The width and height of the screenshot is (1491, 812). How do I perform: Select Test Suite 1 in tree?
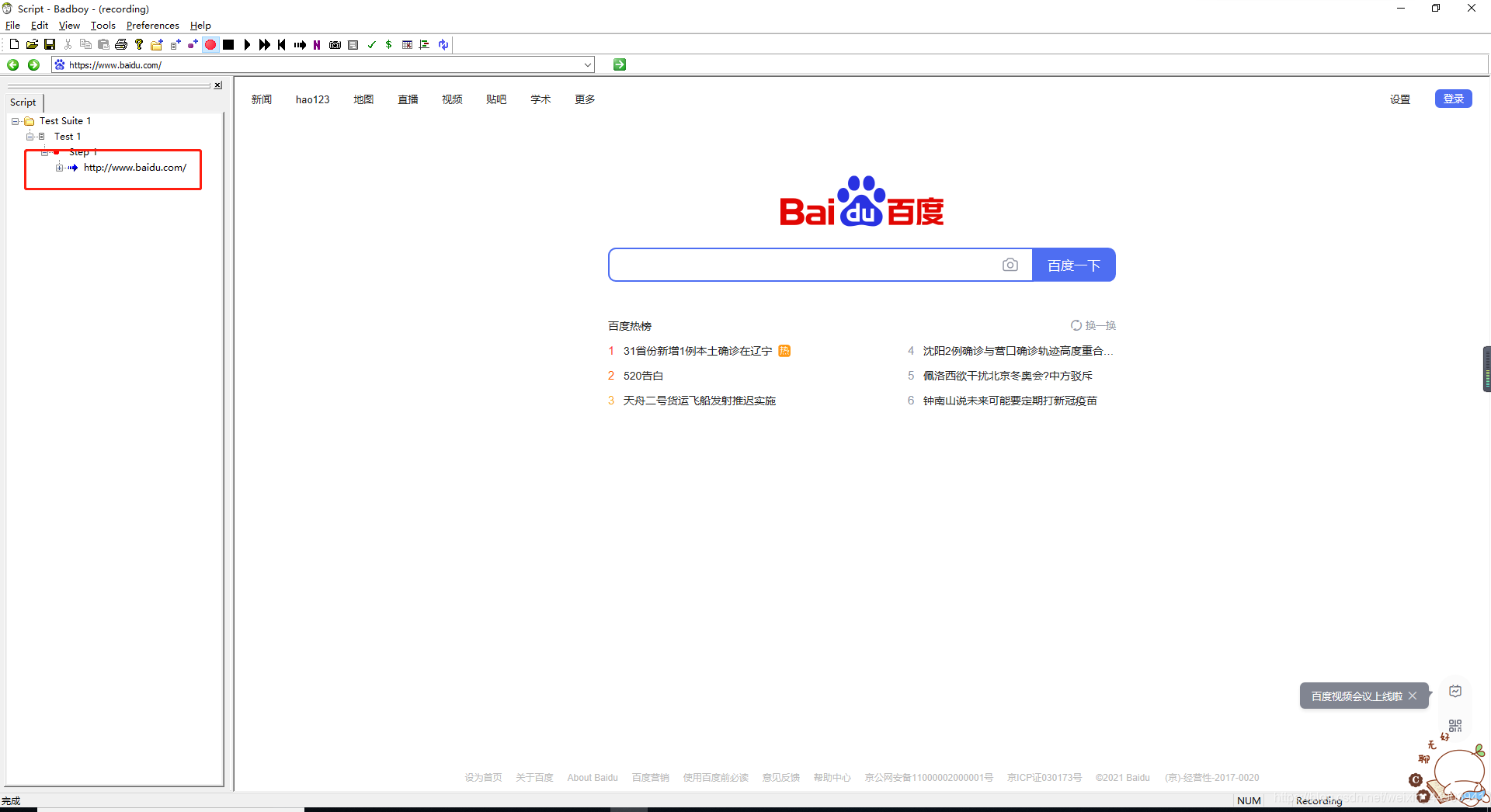[65, 121]
